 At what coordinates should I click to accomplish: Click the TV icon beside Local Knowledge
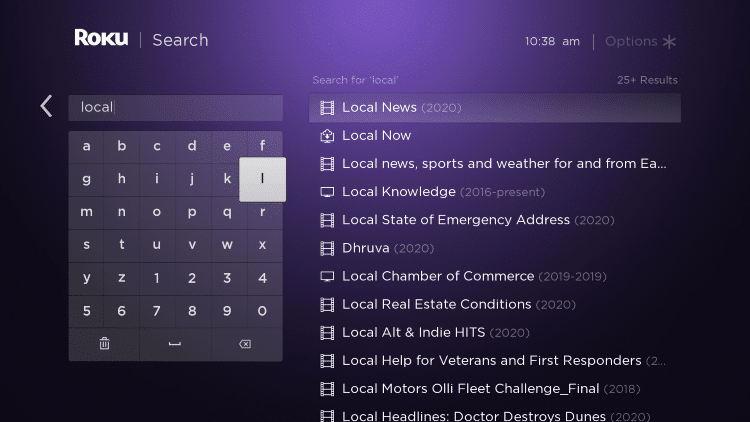(x=327, y=192)
